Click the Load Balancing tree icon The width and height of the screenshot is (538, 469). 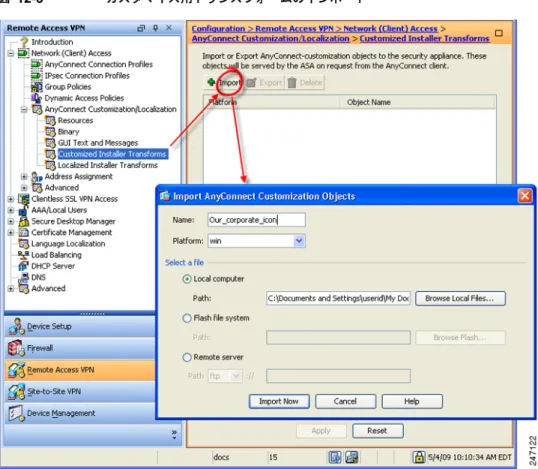pos(23,255)
